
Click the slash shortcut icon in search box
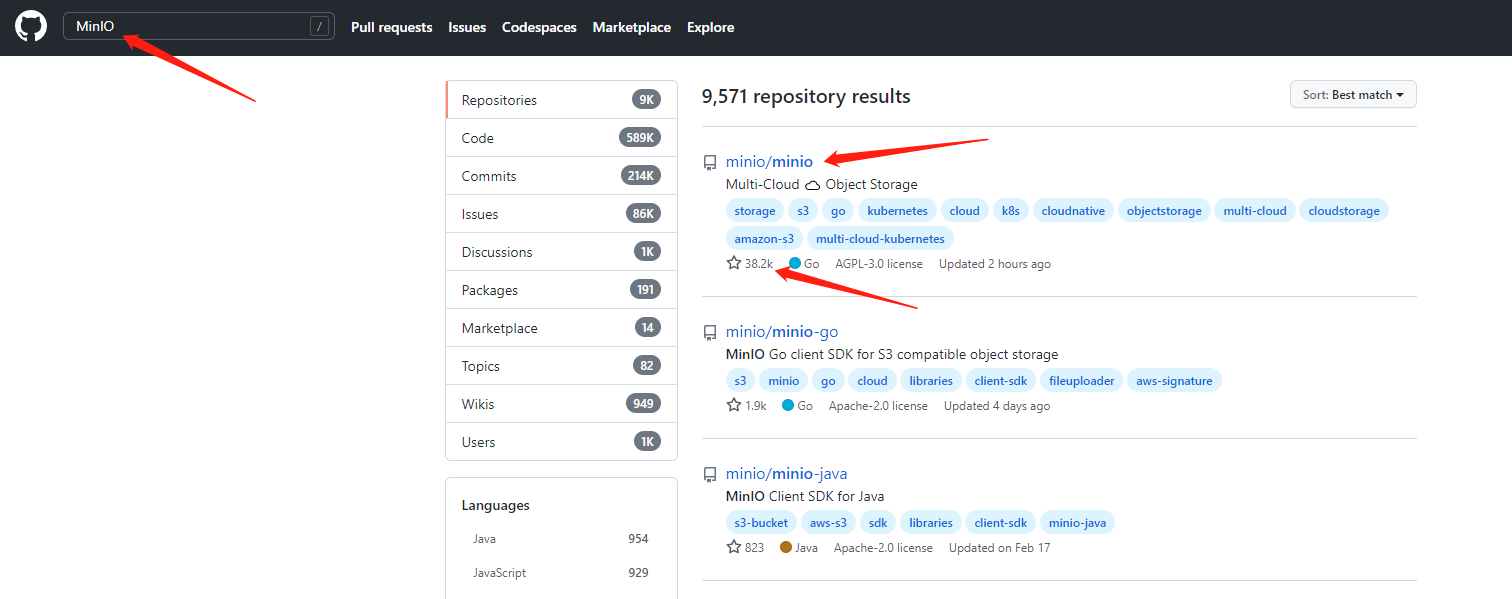(319, 27)
